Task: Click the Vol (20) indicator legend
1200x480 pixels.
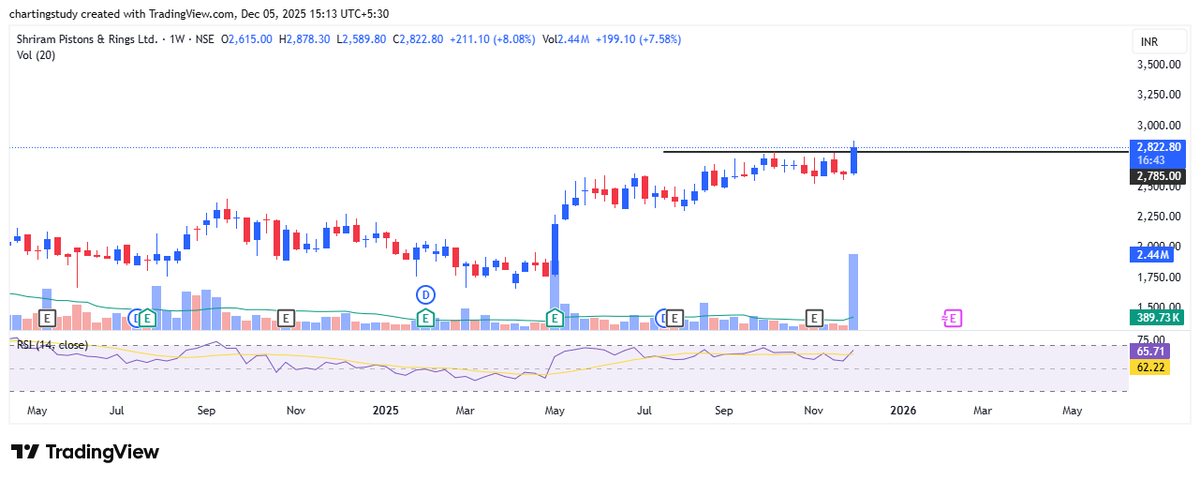Action: pos(35,55)
